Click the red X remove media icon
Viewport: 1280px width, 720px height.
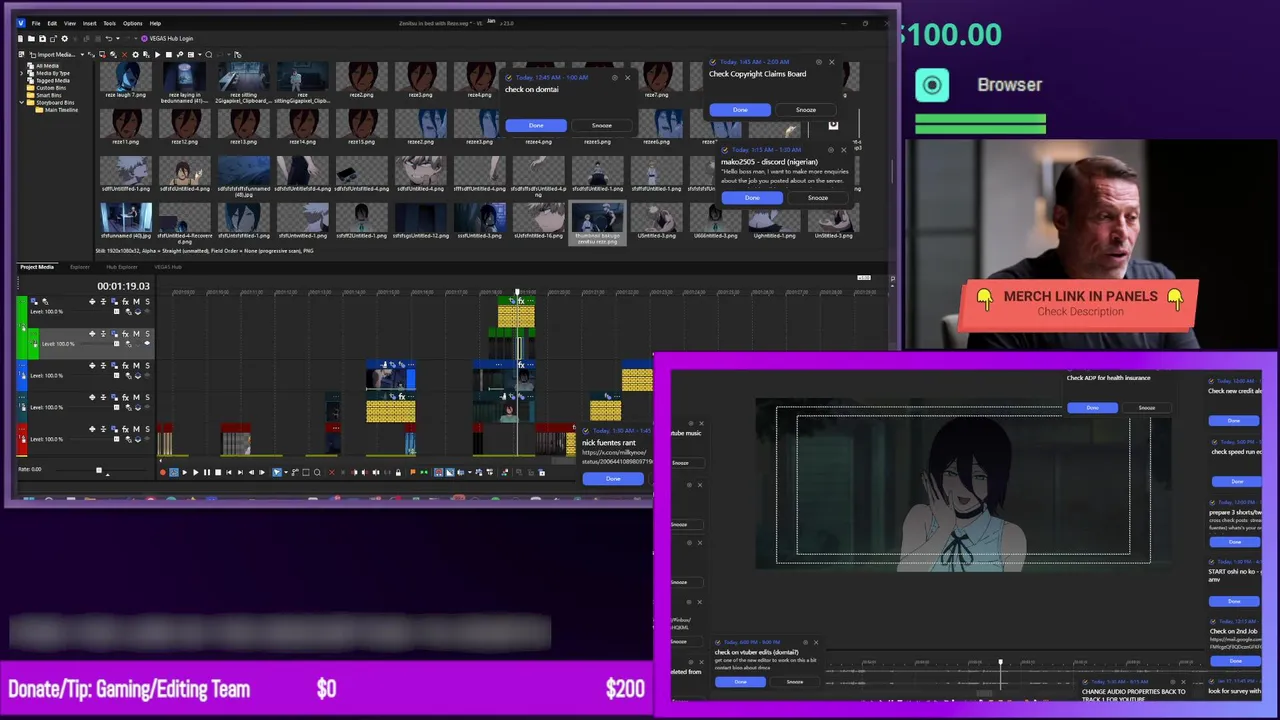click(x=124, y=54)
